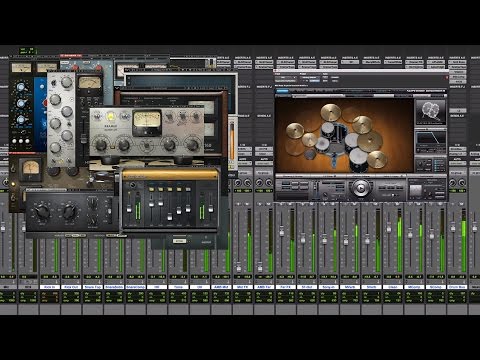The width and height of the screenshot is (480, 360).
Task: Toggle the glowing yellow lamp on silver compressor
Action: 110,117
